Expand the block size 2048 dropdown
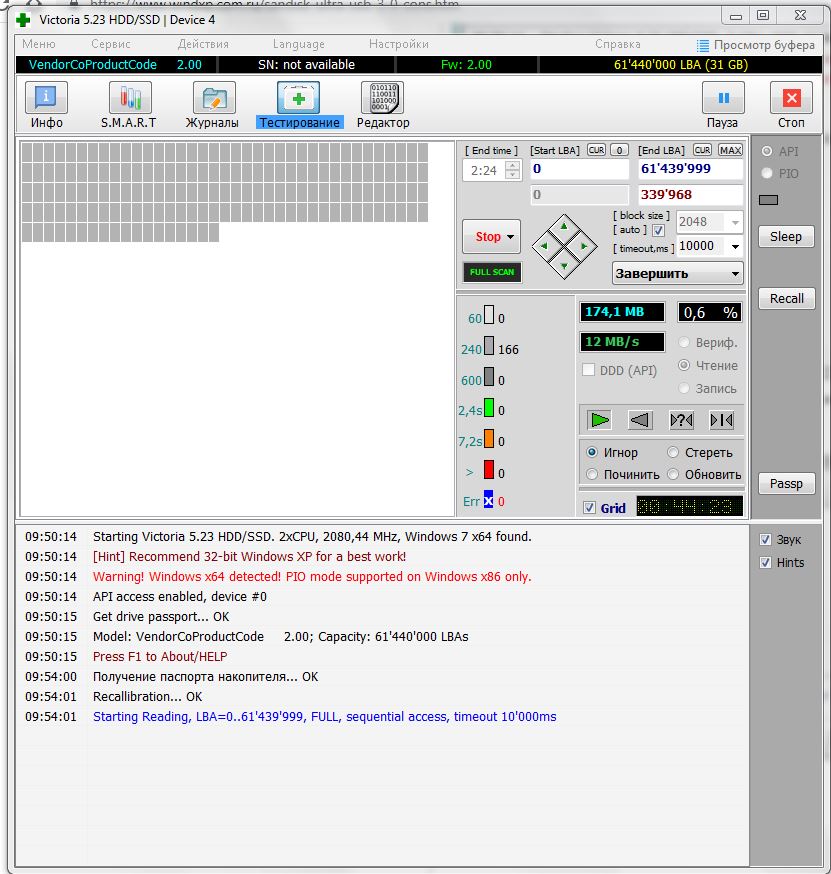The width and height of the screenshot is (831, 874). 735,222
